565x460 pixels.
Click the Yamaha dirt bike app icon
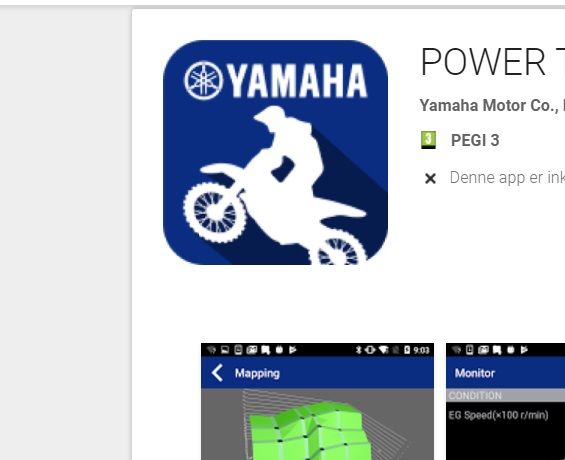(x=275, y=152)
